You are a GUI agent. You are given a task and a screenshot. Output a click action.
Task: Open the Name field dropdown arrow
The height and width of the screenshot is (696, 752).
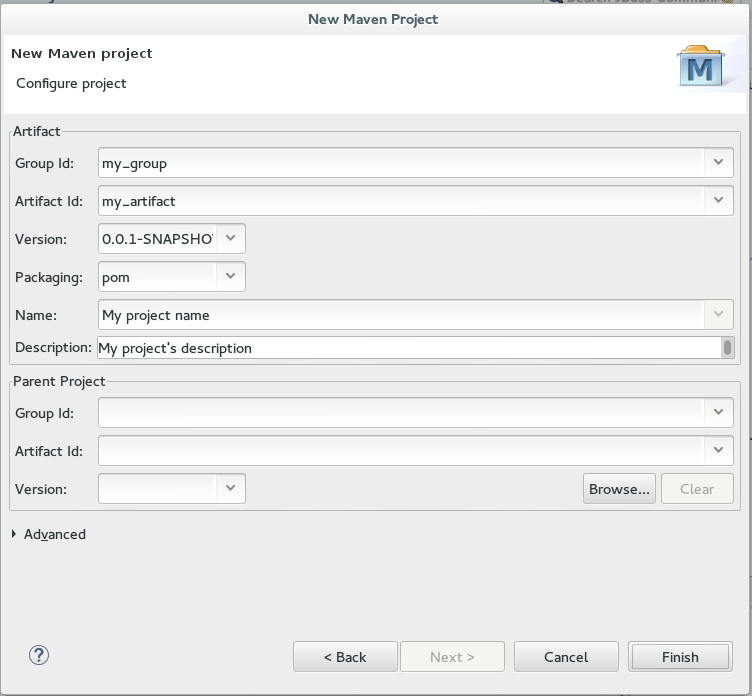click(x=718, y=314)
